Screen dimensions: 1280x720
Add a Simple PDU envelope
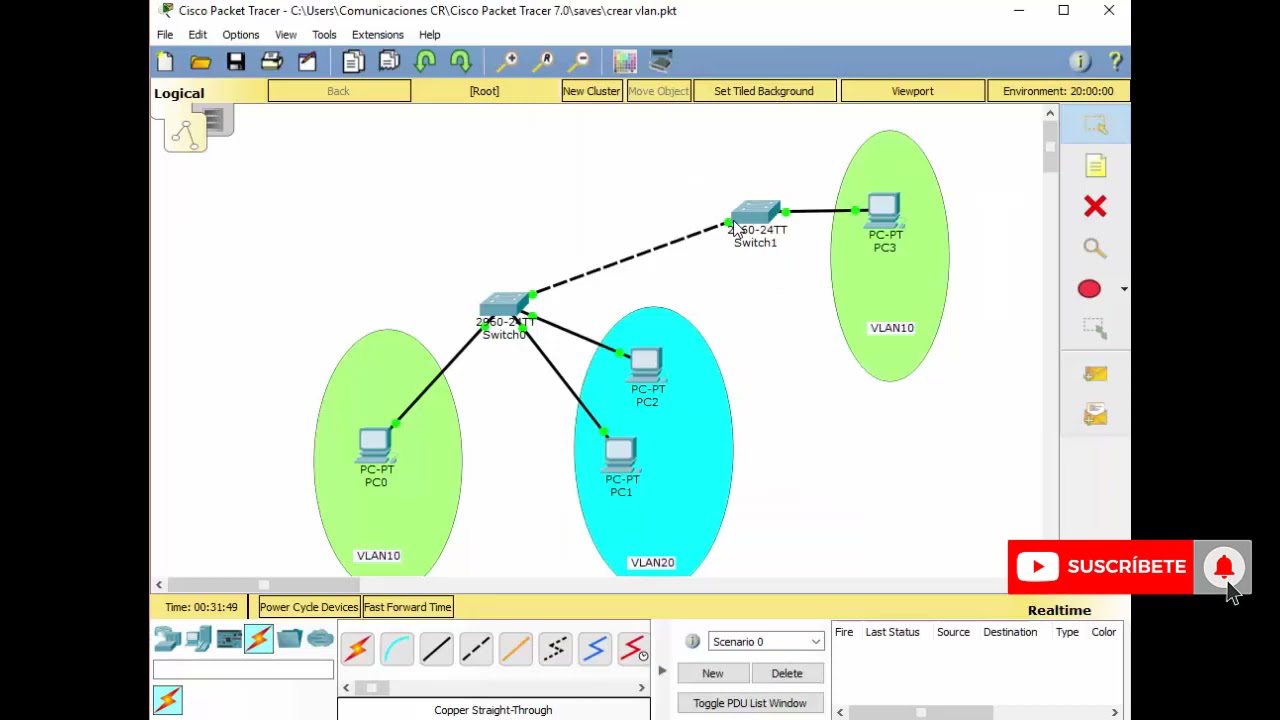(x=1095, y=373)
